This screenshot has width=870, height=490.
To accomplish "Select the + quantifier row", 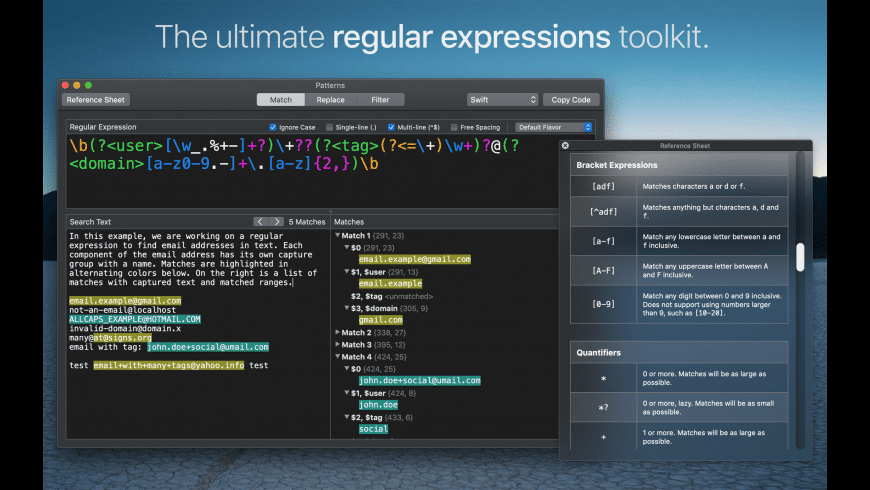I will 679,436.
